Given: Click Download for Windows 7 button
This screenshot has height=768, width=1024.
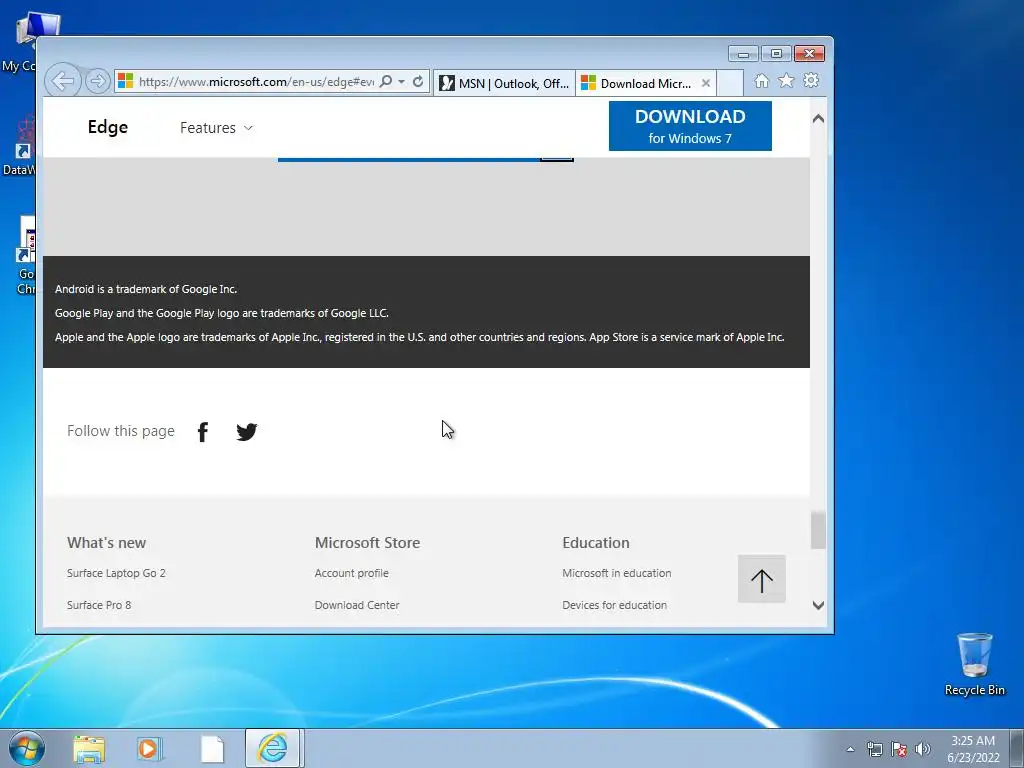Looking at the screenshot, I should tap(690, 126).
